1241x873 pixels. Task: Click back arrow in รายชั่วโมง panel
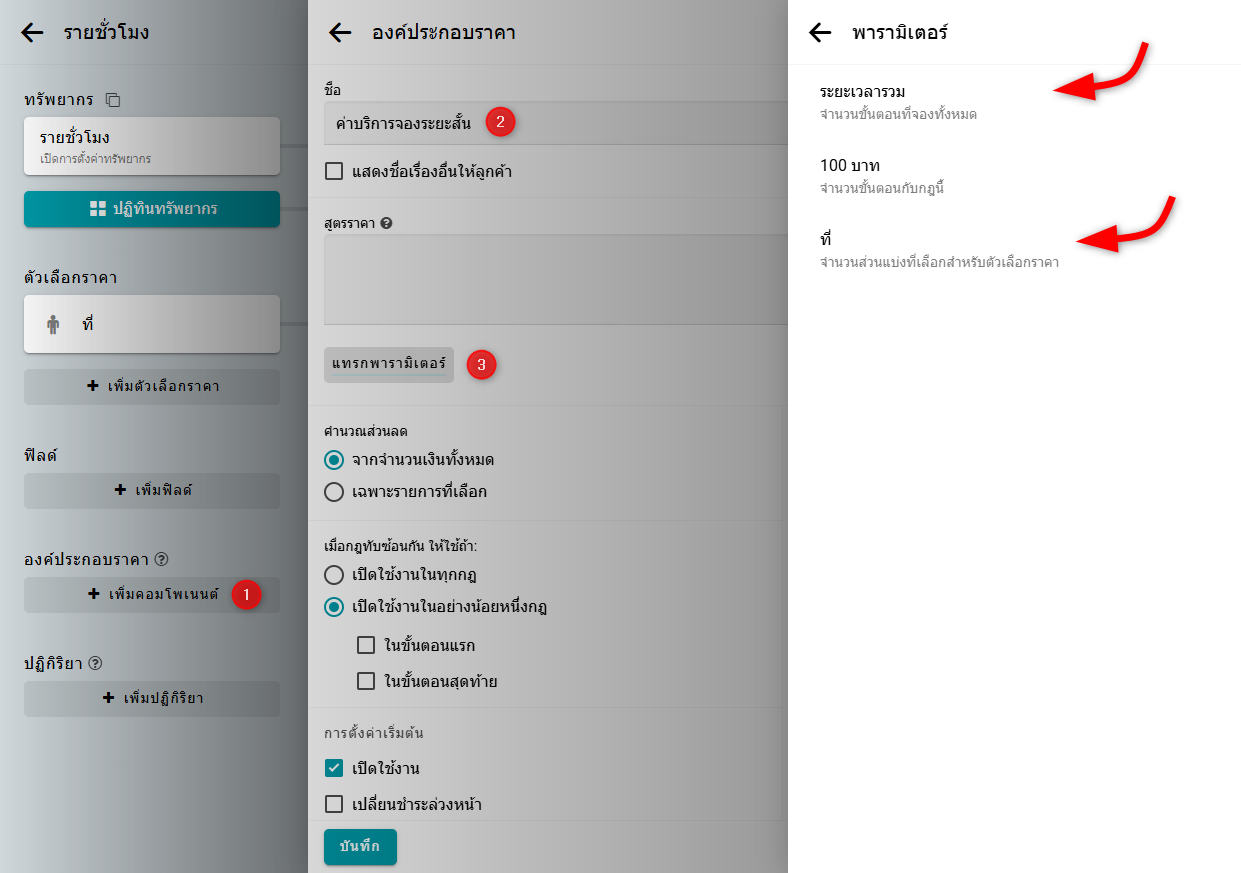(x=32, y=33)
